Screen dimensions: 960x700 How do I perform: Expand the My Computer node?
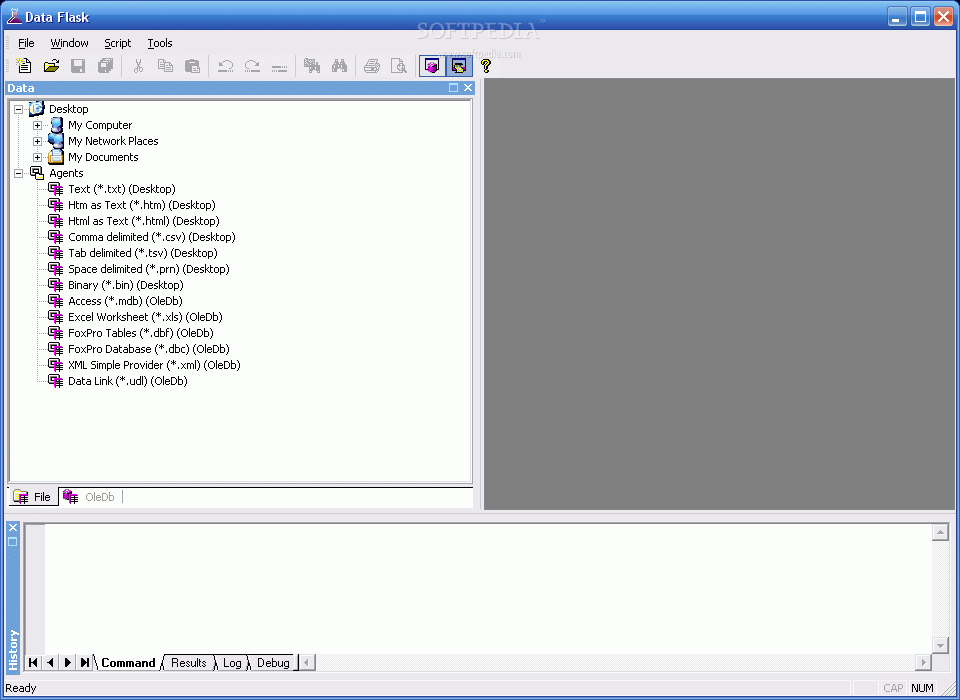(x=37, y=125)
